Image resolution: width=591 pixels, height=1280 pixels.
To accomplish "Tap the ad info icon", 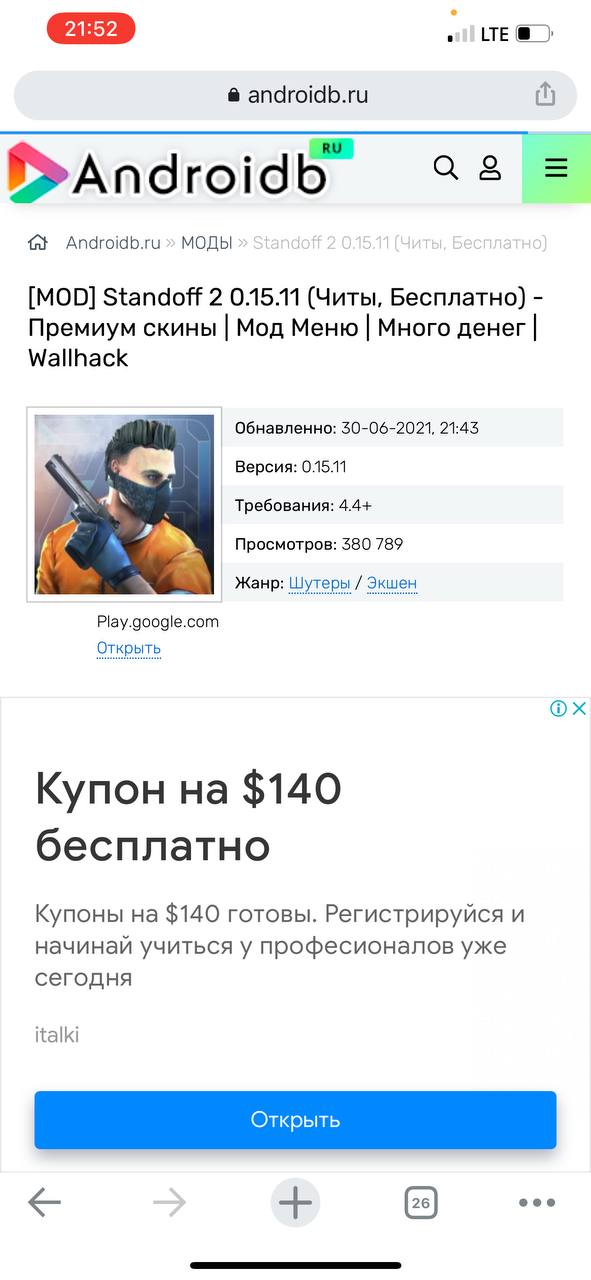I will pos(559,709).
